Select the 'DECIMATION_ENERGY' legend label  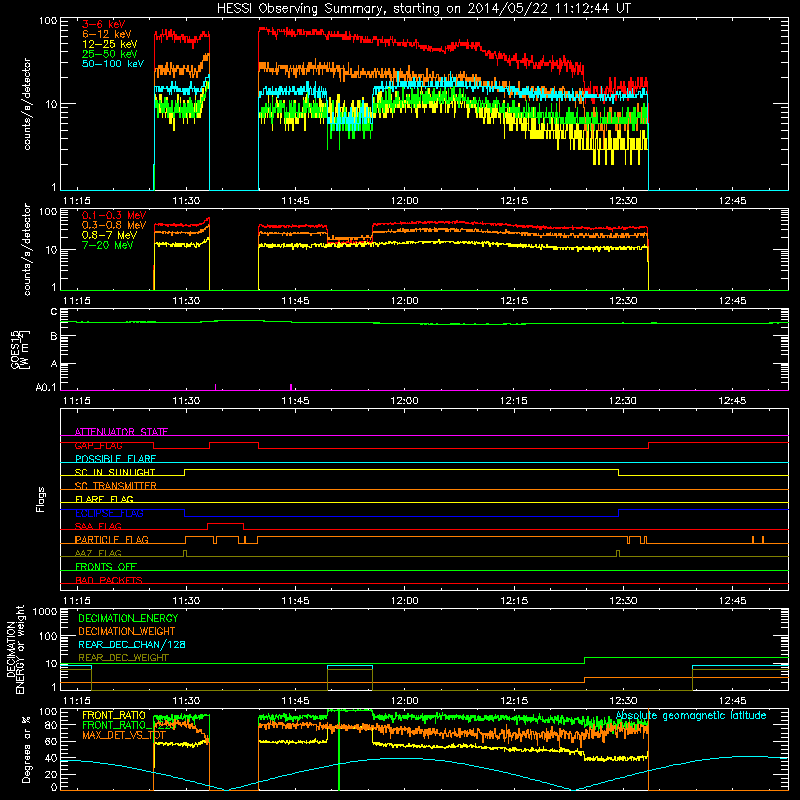click(128, 618)
